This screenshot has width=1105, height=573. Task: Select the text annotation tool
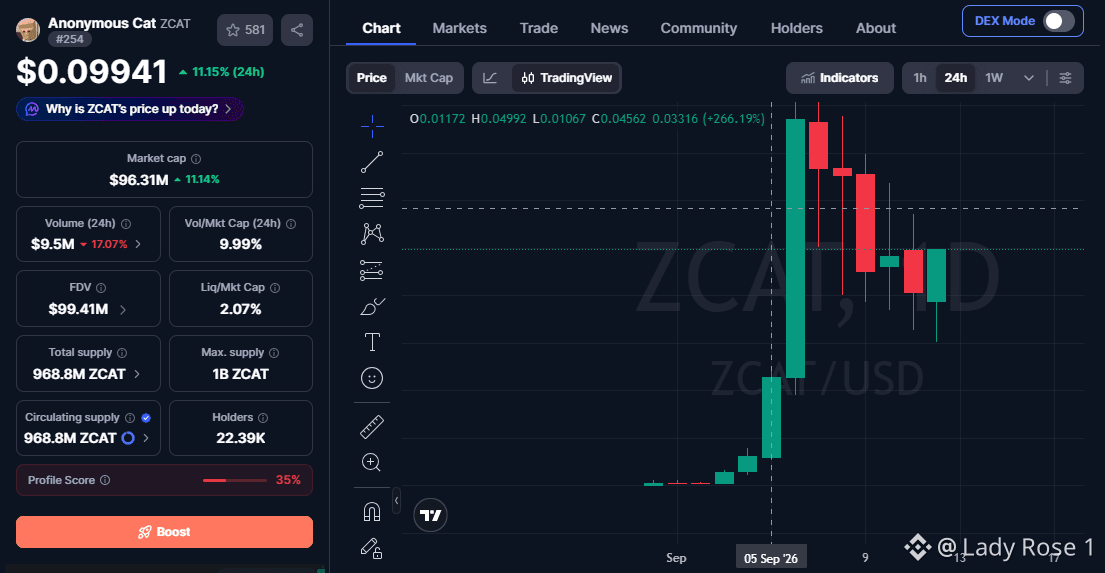[372, 343]
